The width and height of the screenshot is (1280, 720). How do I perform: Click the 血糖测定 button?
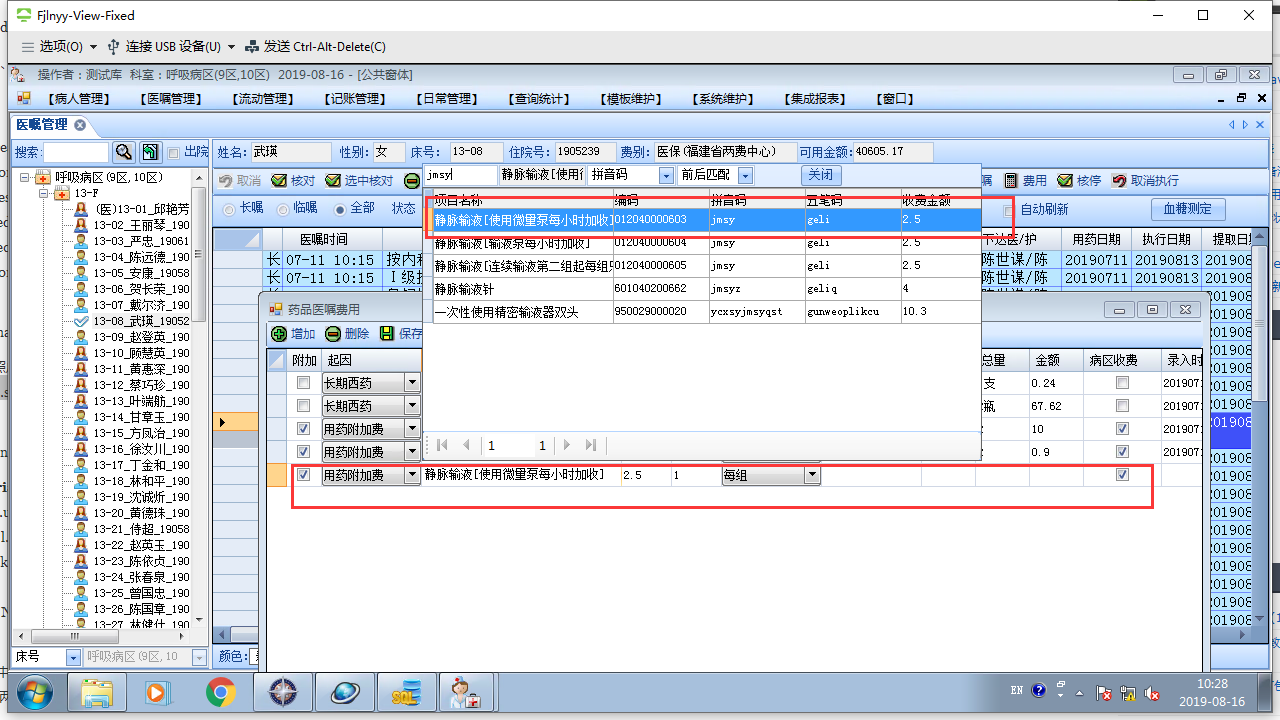click(1188, 209)
